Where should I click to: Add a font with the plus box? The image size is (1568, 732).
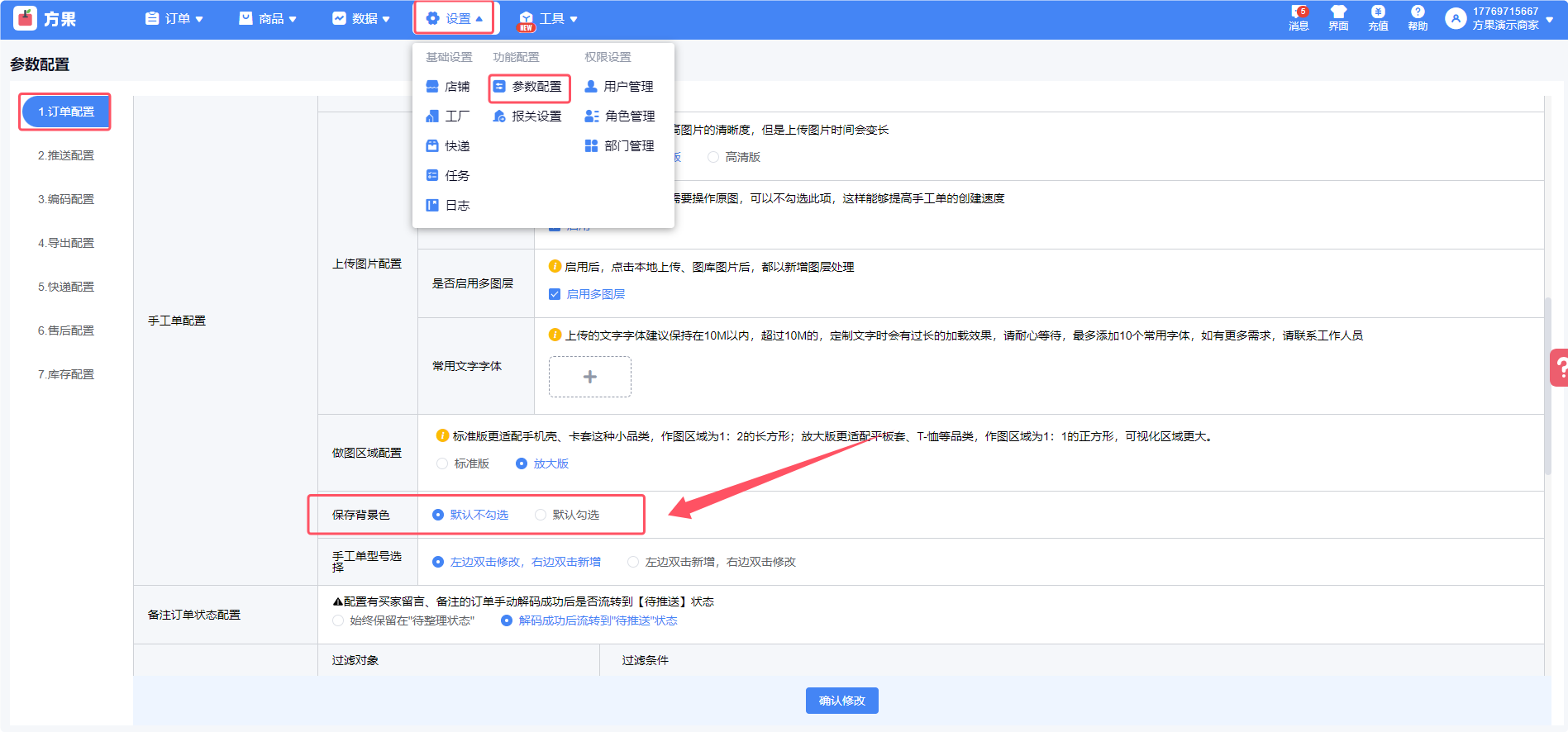coord(589,377)
